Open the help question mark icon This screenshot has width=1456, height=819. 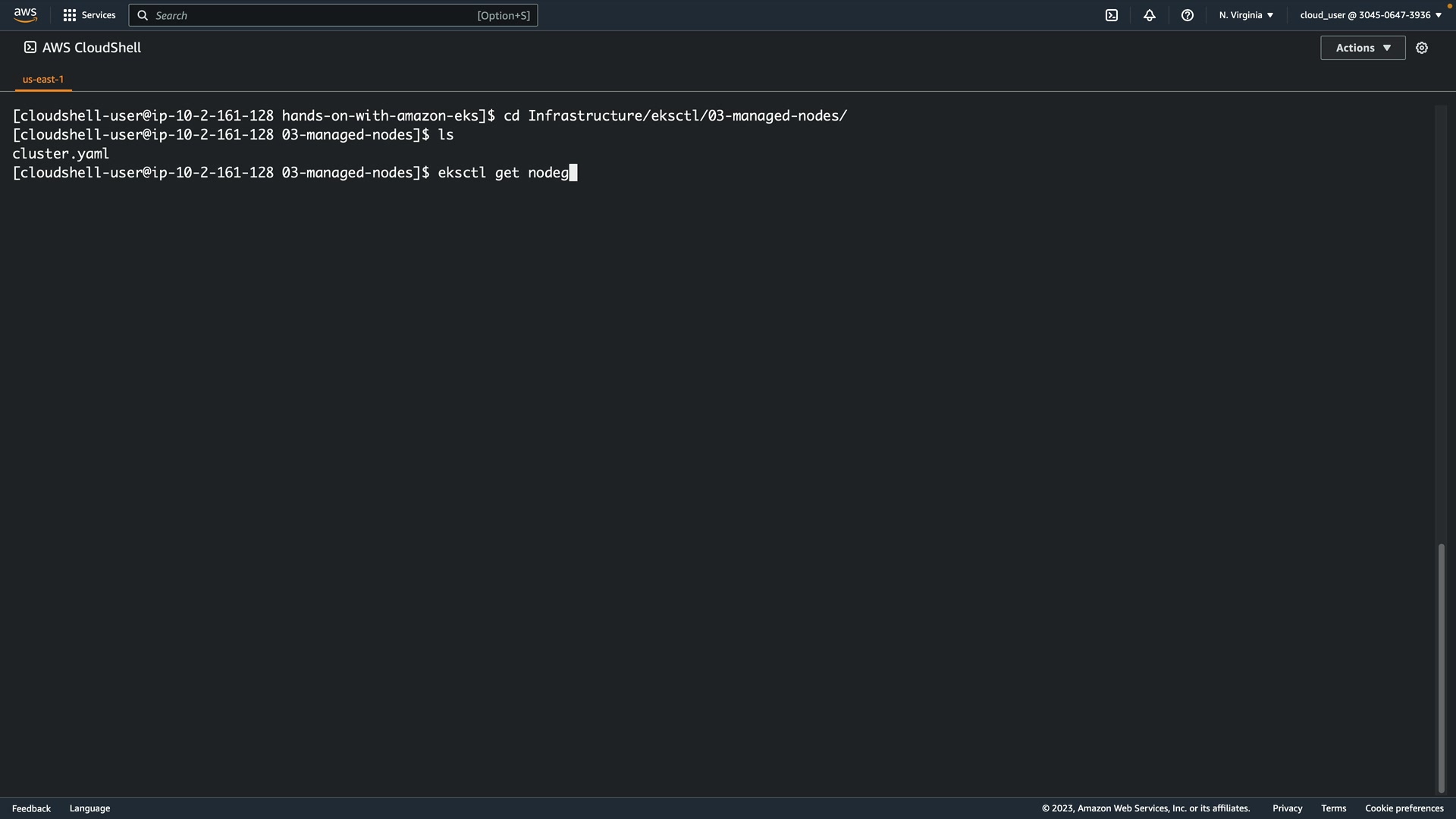tap(1188, 15)
